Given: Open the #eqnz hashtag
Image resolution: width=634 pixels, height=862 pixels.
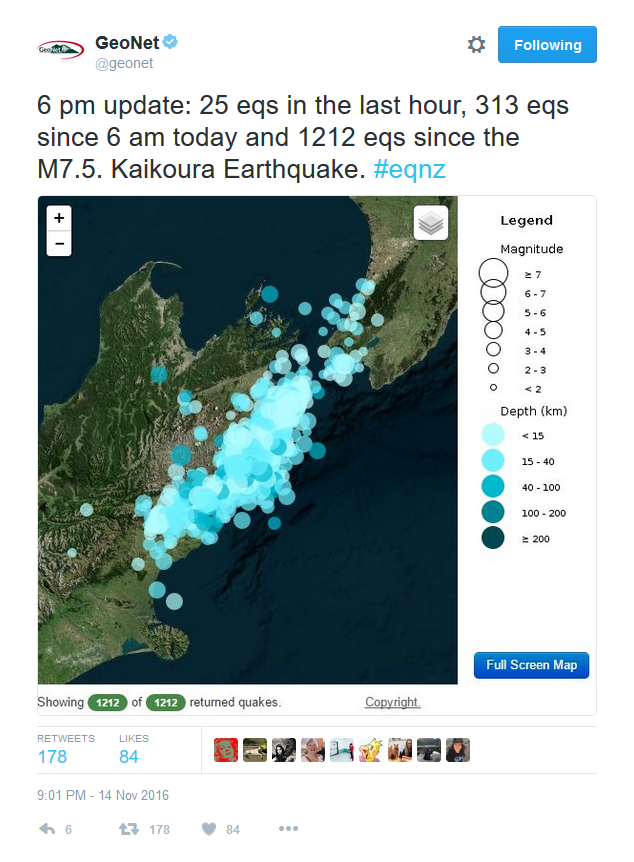Looking at the screenshot, I should coord(409,169).
